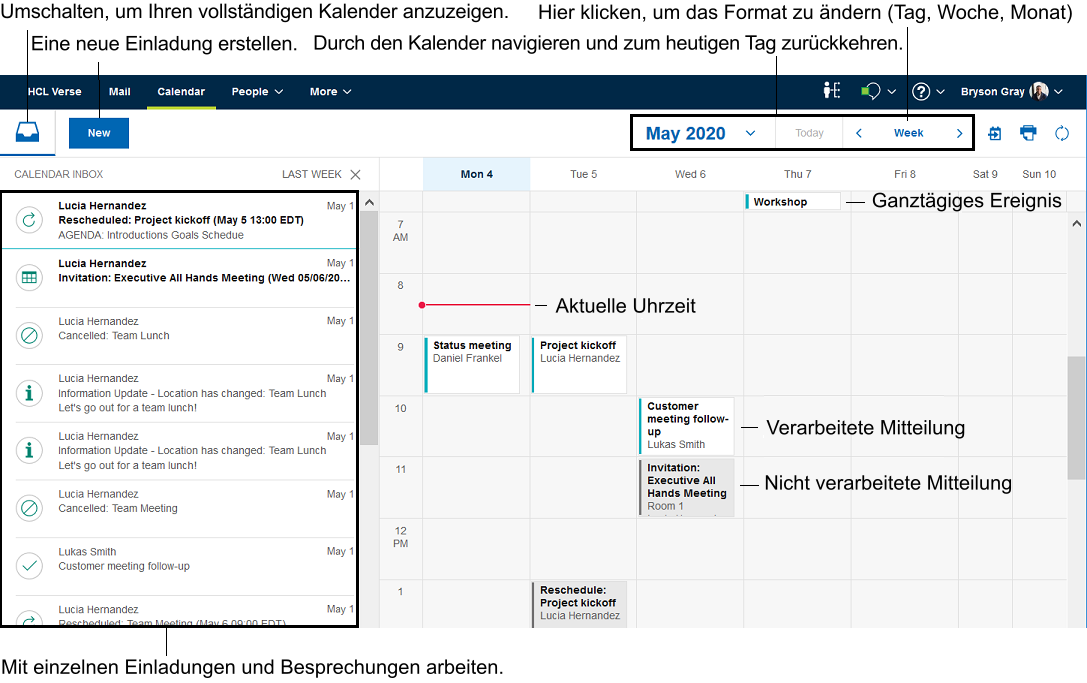Select the Tue 5 day header
The image size is (1087, 683).
point(584,175)
